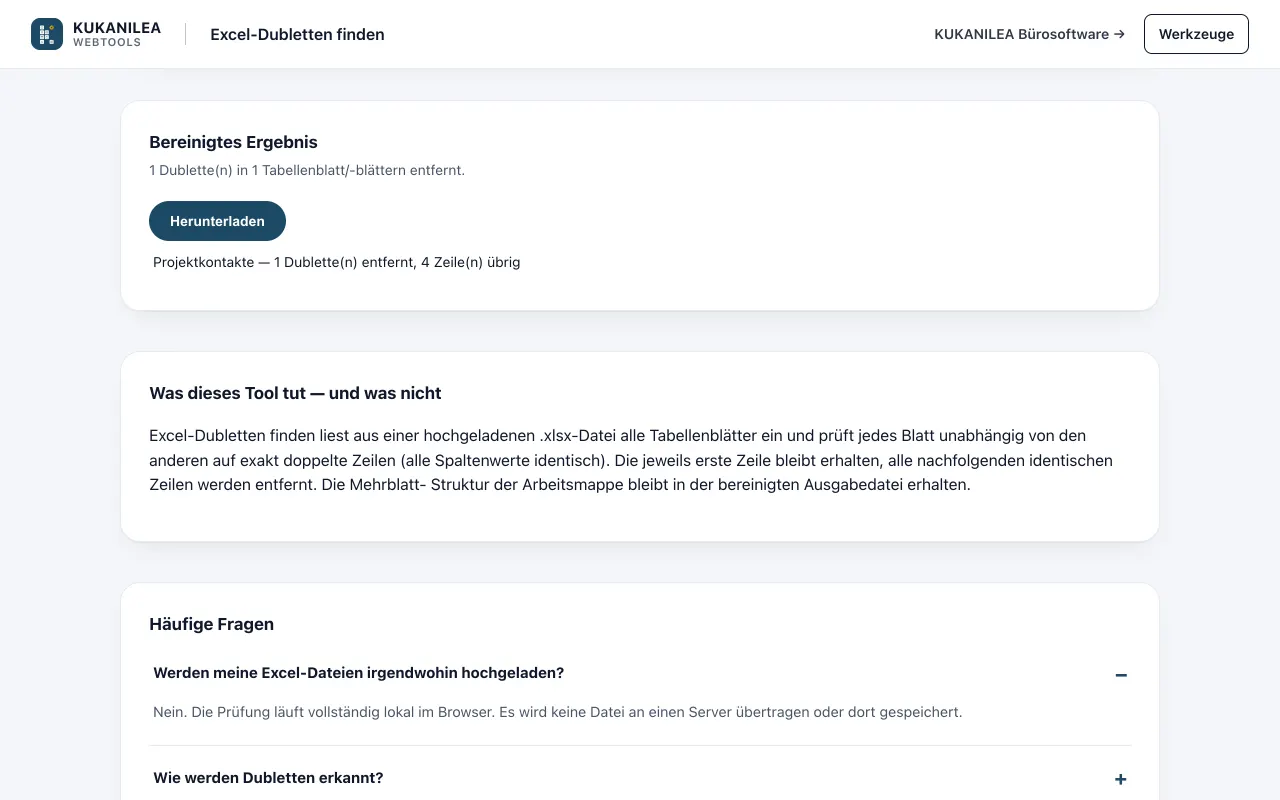Click the 'KUKANILEA WEBTOOLS' brand text

tap(117, 34)
